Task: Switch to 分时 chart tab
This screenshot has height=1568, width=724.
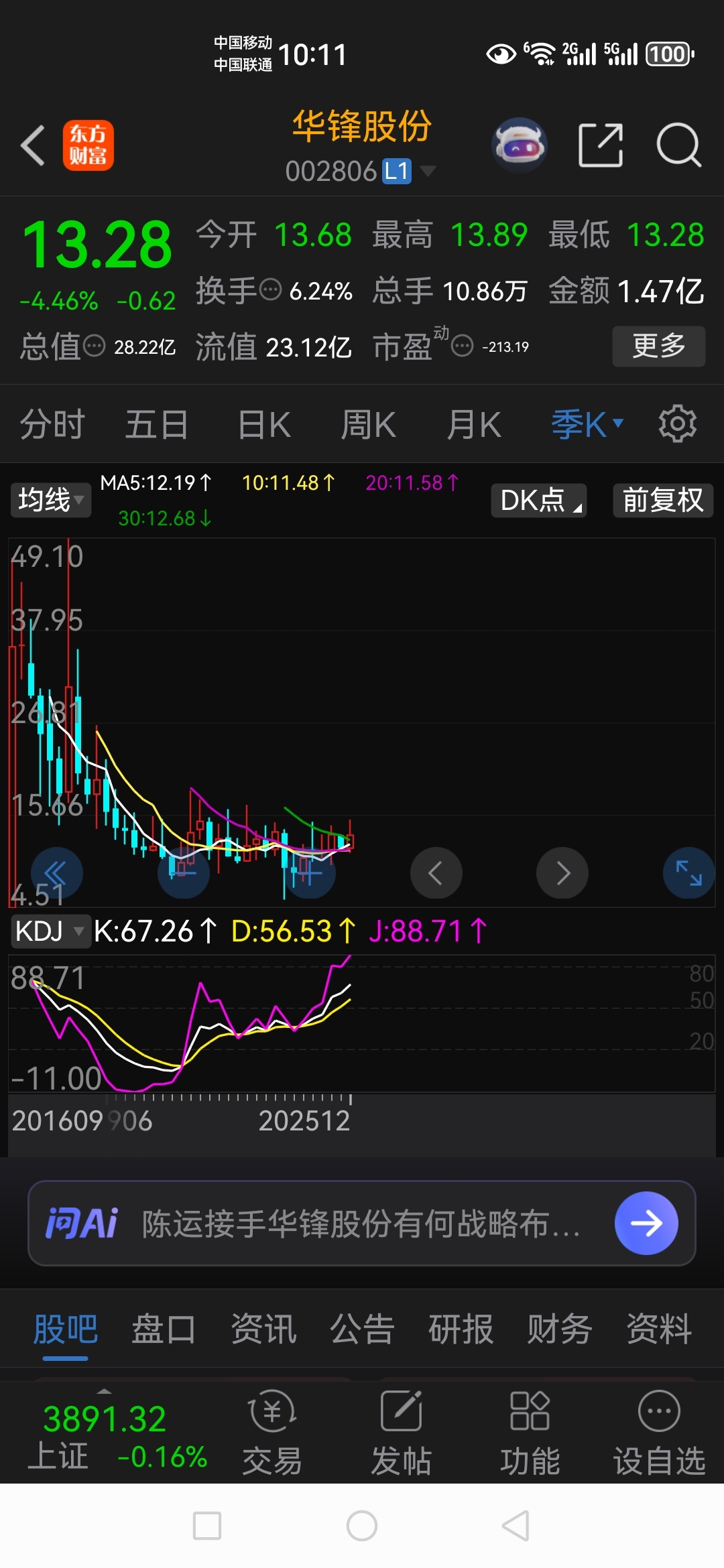Action: pyautogui.click(x=52, y=425)
